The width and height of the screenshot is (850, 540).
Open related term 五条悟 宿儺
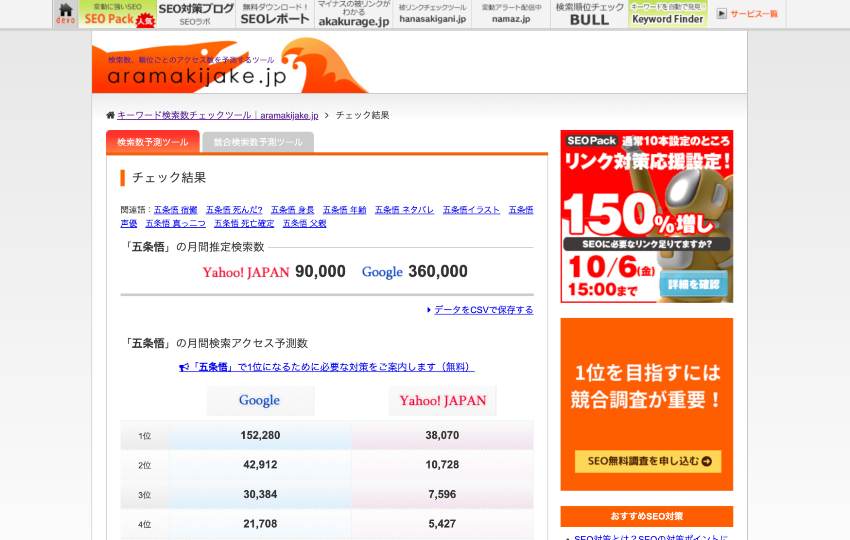tap(176, 210)
